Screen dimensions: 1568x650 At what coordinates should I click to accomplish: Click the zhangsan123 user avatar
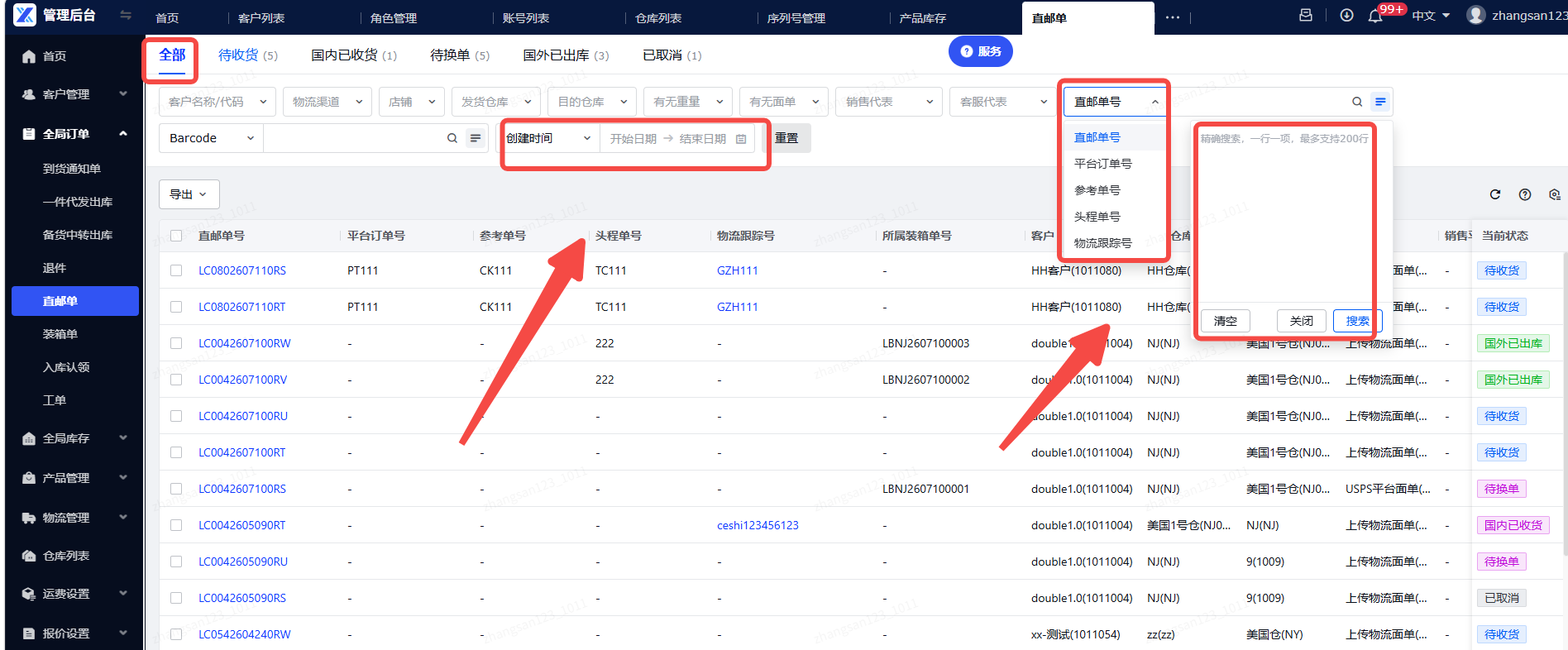(x=1475, y=15)
